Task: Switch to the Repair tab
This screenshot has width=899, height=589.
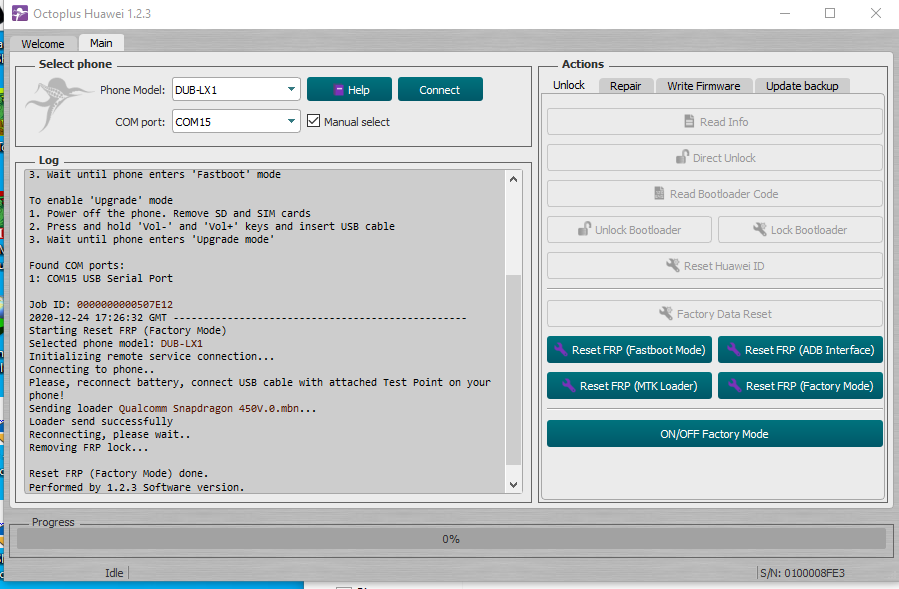Action: click(625, 85)
